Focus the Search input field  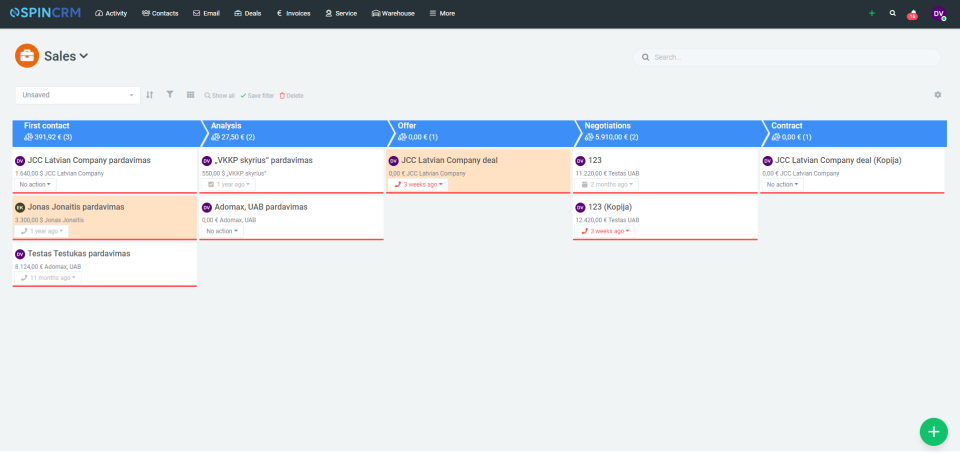click(787, 58)
